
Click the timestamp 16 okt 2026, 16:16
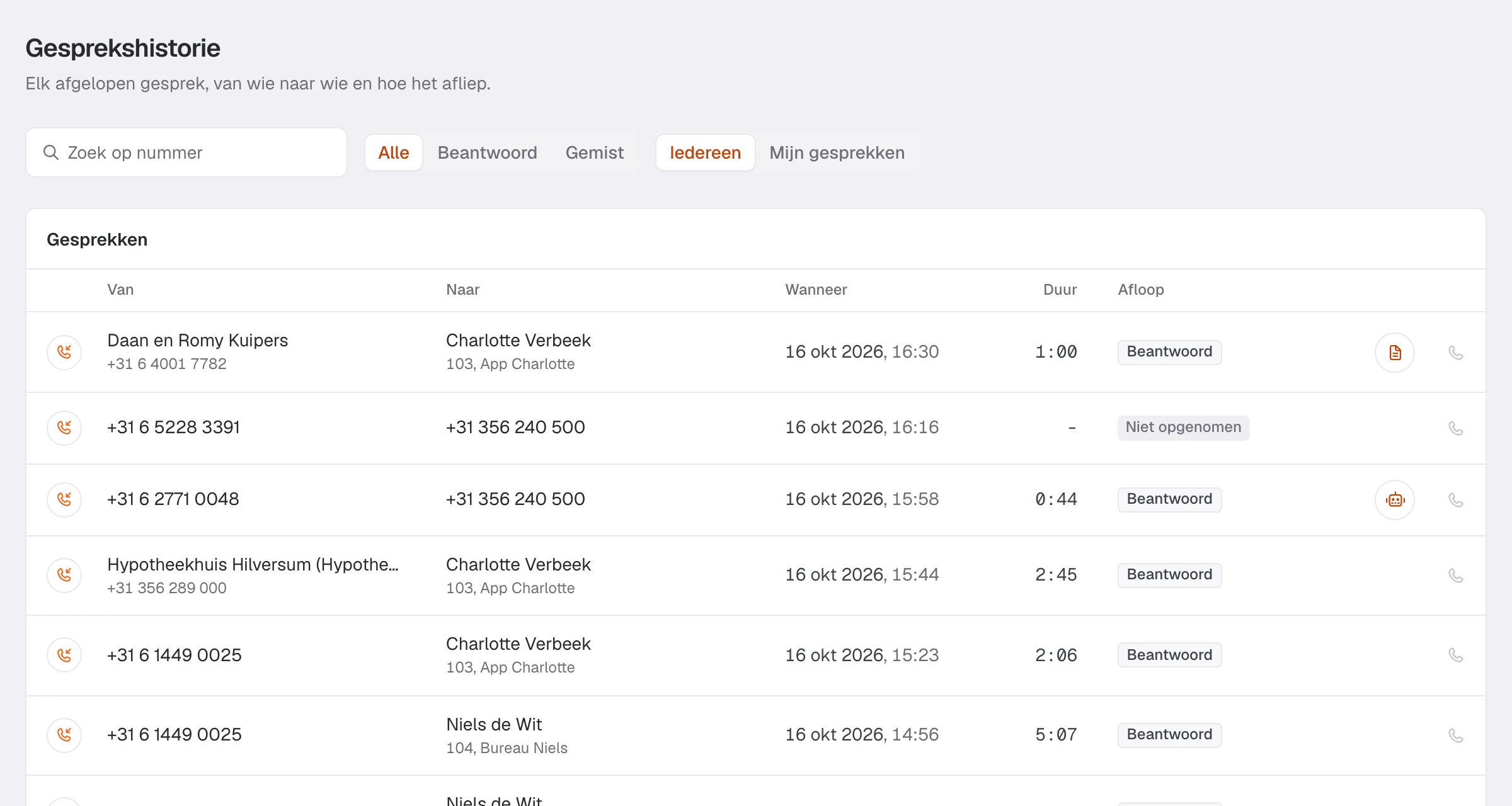(x=862, y=428)
